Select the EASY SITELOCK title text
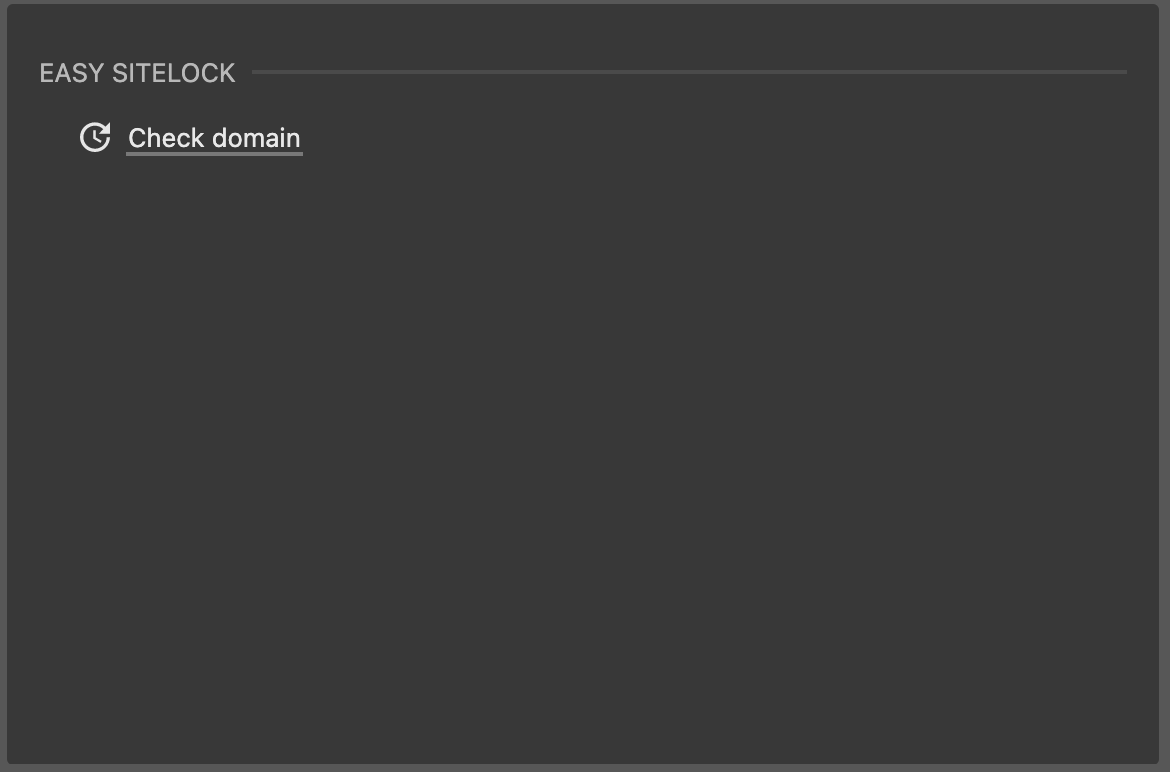The image size is (1170, 772). [137, 73]
